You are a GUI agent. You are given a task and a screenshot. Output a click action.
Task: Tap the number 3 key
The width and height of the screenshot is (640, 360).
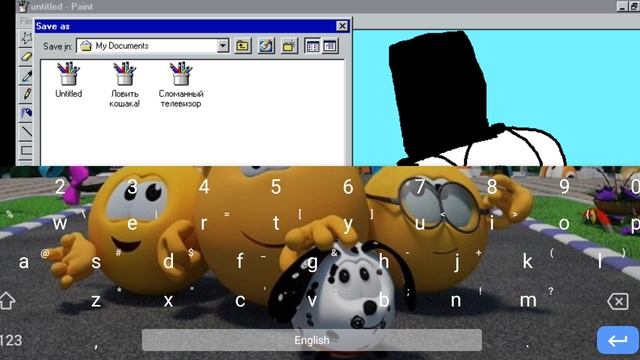(132, 187)
